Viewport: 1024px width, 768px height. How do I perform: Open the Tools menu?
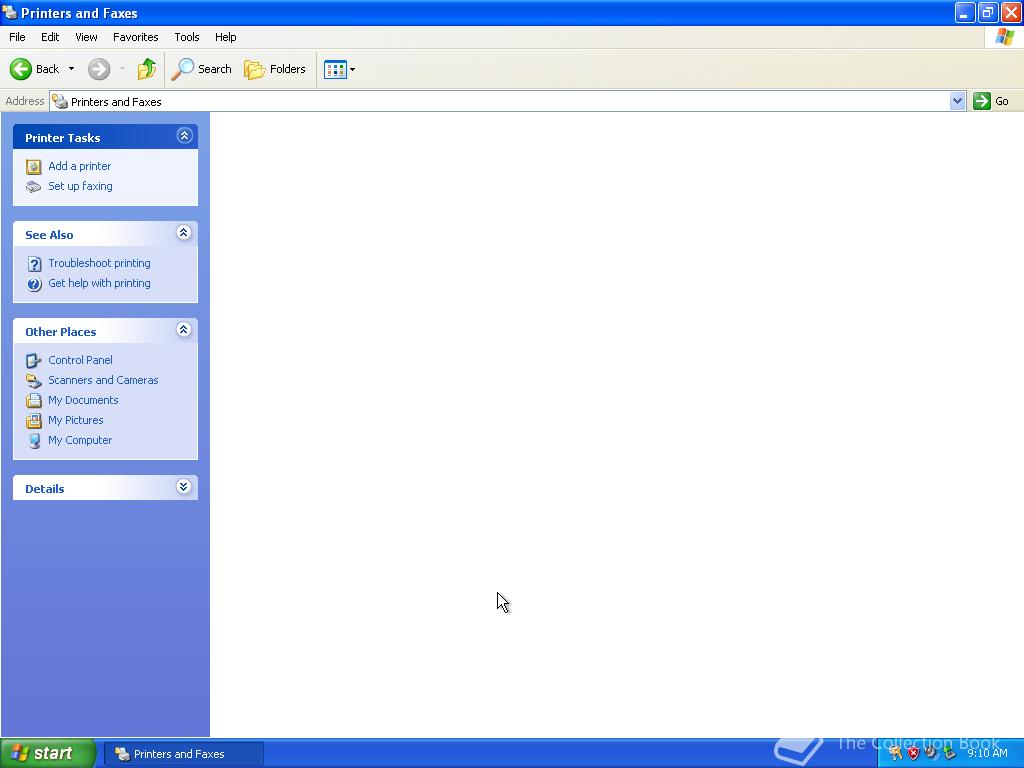tap(187, 37)
